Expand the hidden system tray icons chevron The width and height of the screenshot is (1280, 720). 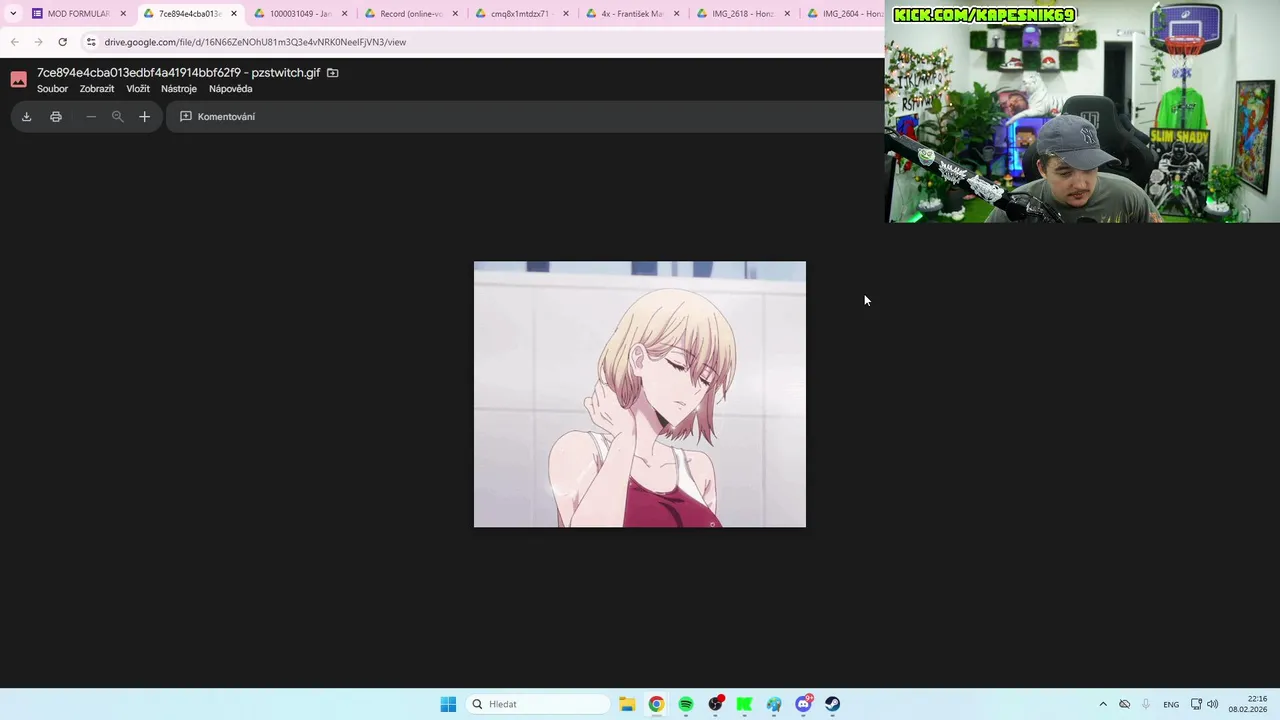click(1103, 704)
